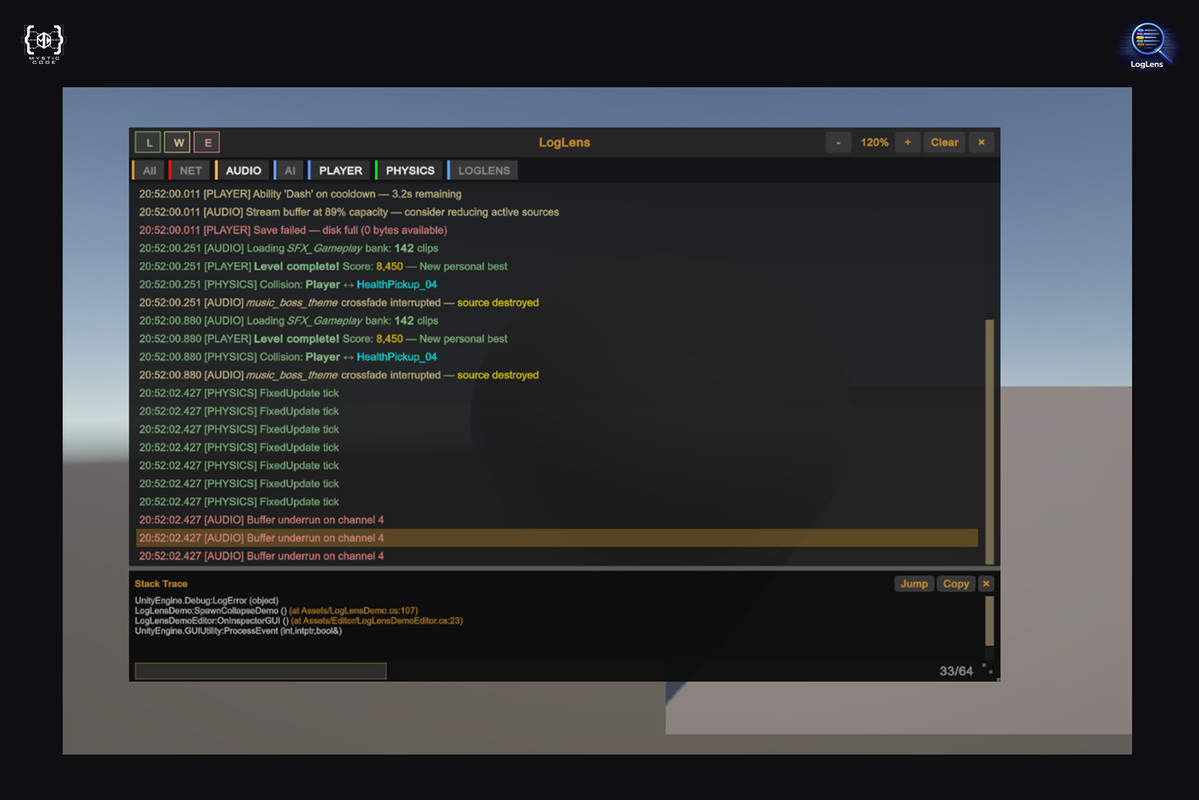The image size is (1199, 800).
Task: Select the 20:52:00.251 HealthPickup_04 collision line
Action: tap(557, 285)
